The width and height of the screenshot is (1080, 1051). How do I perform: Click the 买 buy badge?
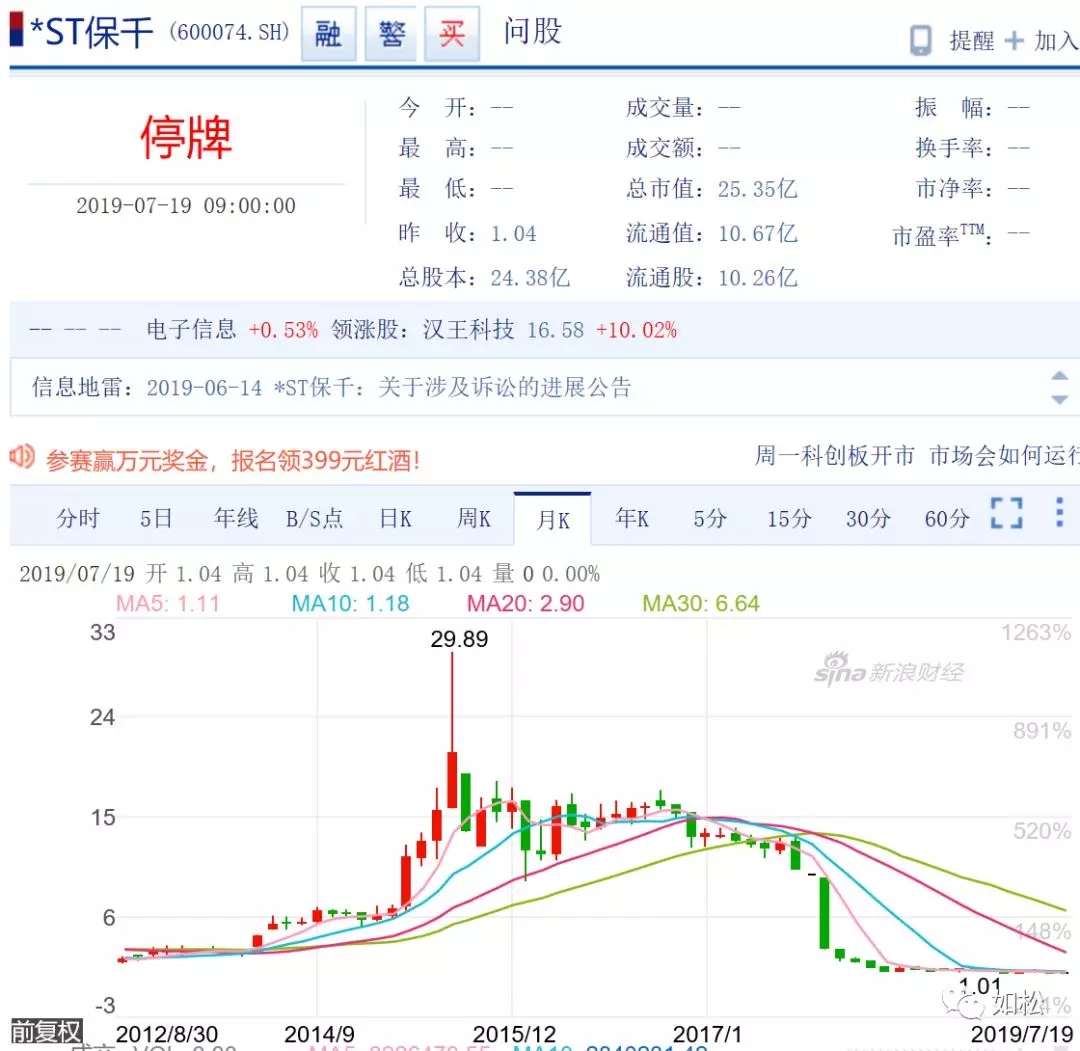(452, 34)
